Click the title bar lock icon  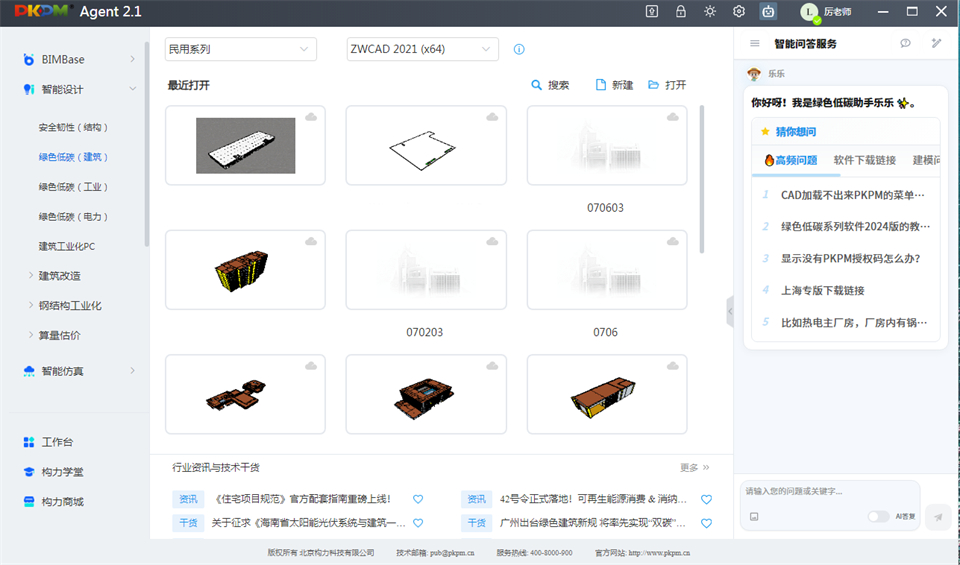point(681,12)
